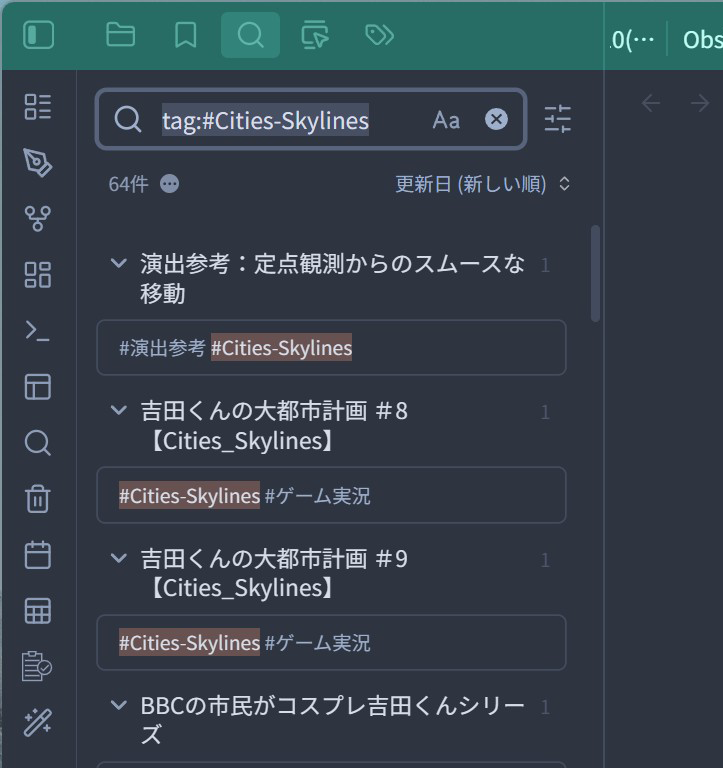Click the more options dots beside 64件
723x768 pixels.
[x=170, y=184]
